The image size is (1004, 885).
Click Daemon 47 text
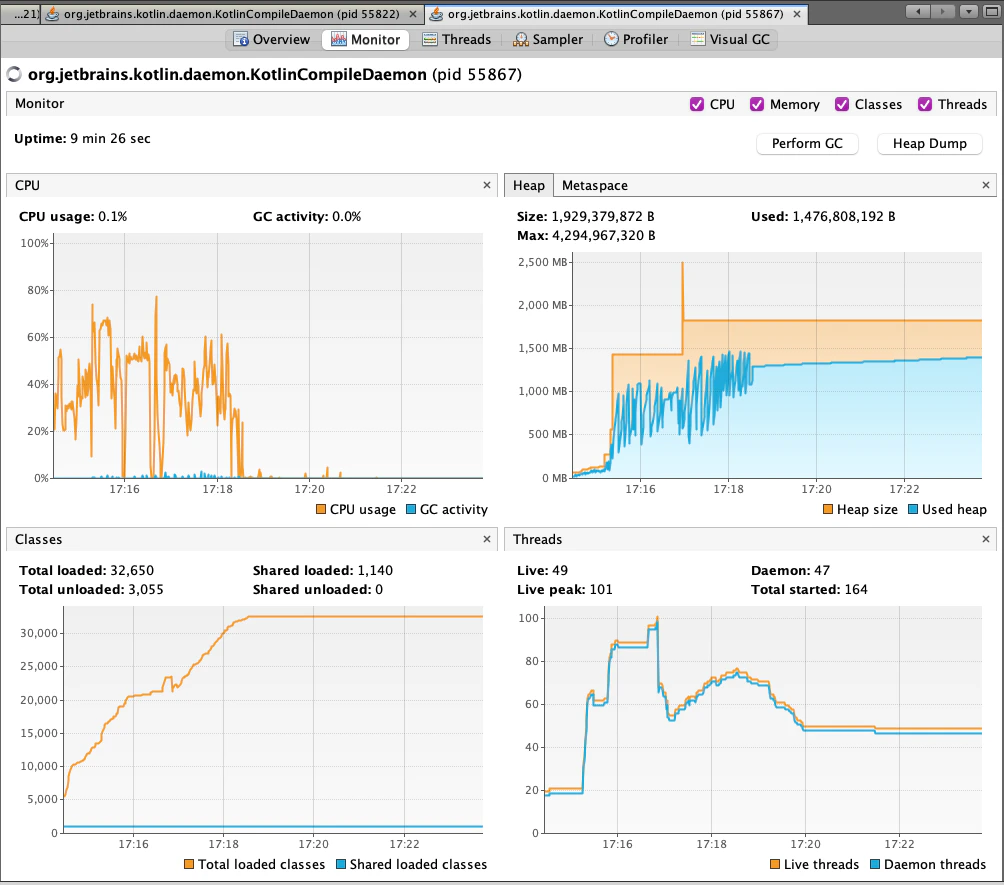coord(790,571)
